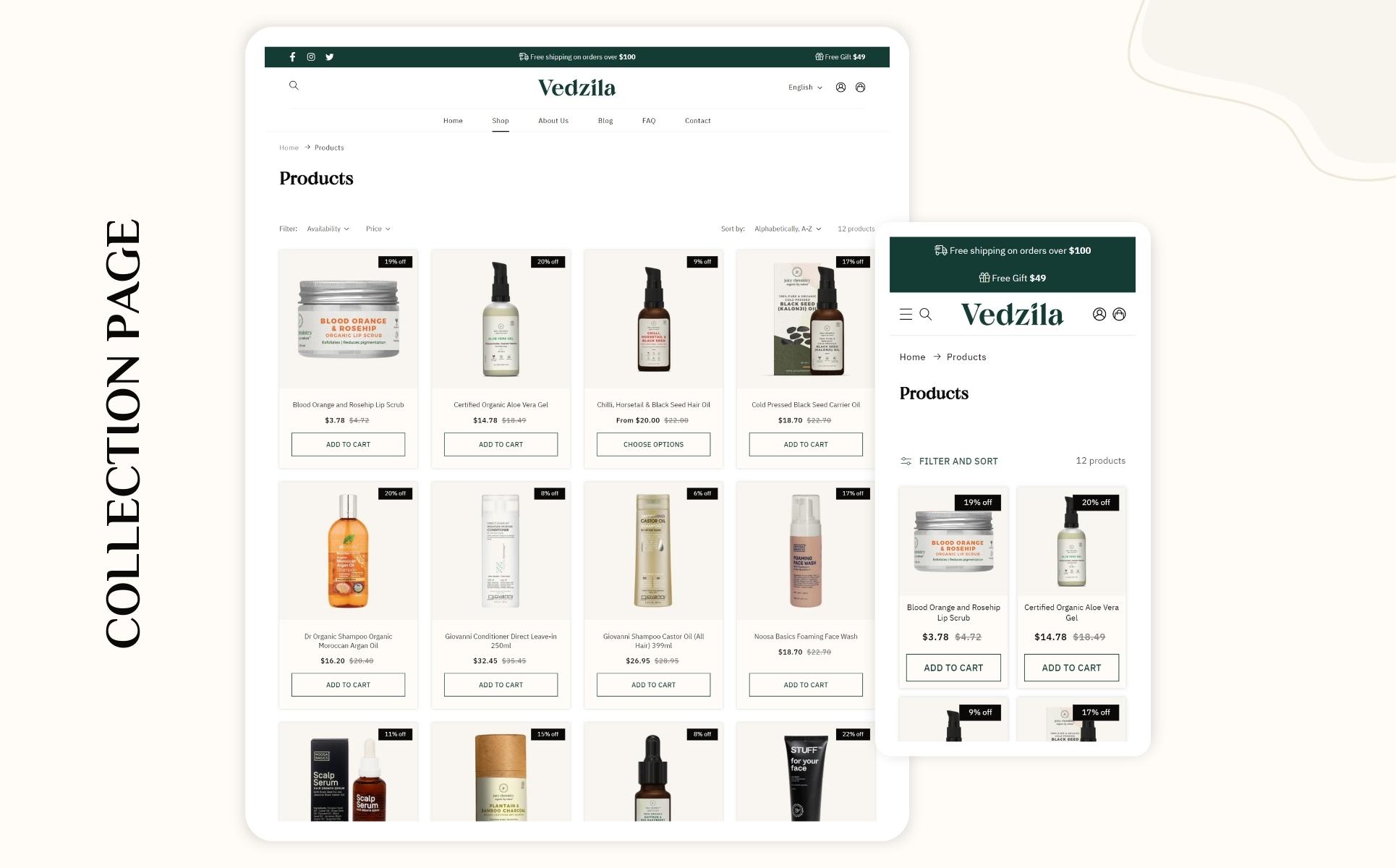1396x868 pixels.
Task: Open the desktop shopping cart icon
Action: click(860, 88)
